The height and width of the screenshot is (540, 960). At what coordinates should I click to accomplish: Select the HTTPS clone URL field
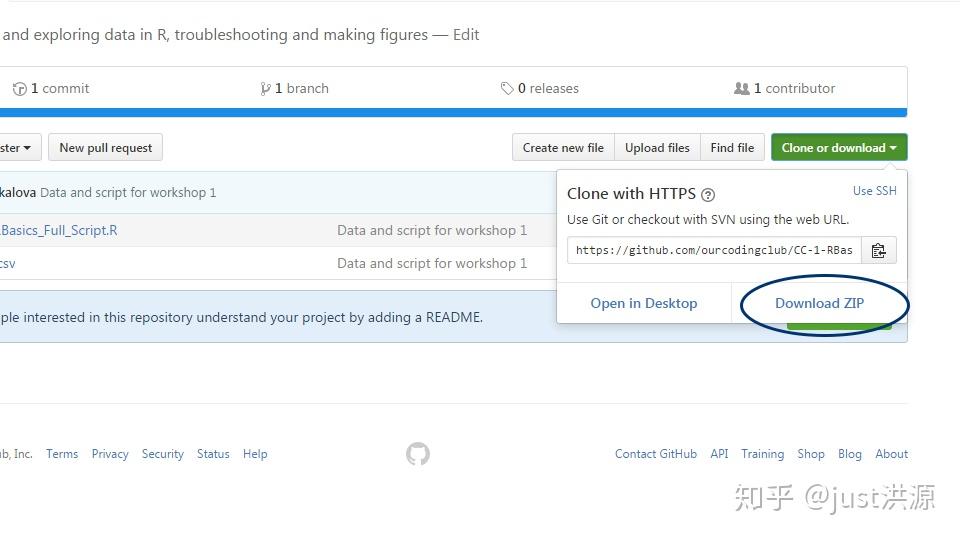point(714,250)
